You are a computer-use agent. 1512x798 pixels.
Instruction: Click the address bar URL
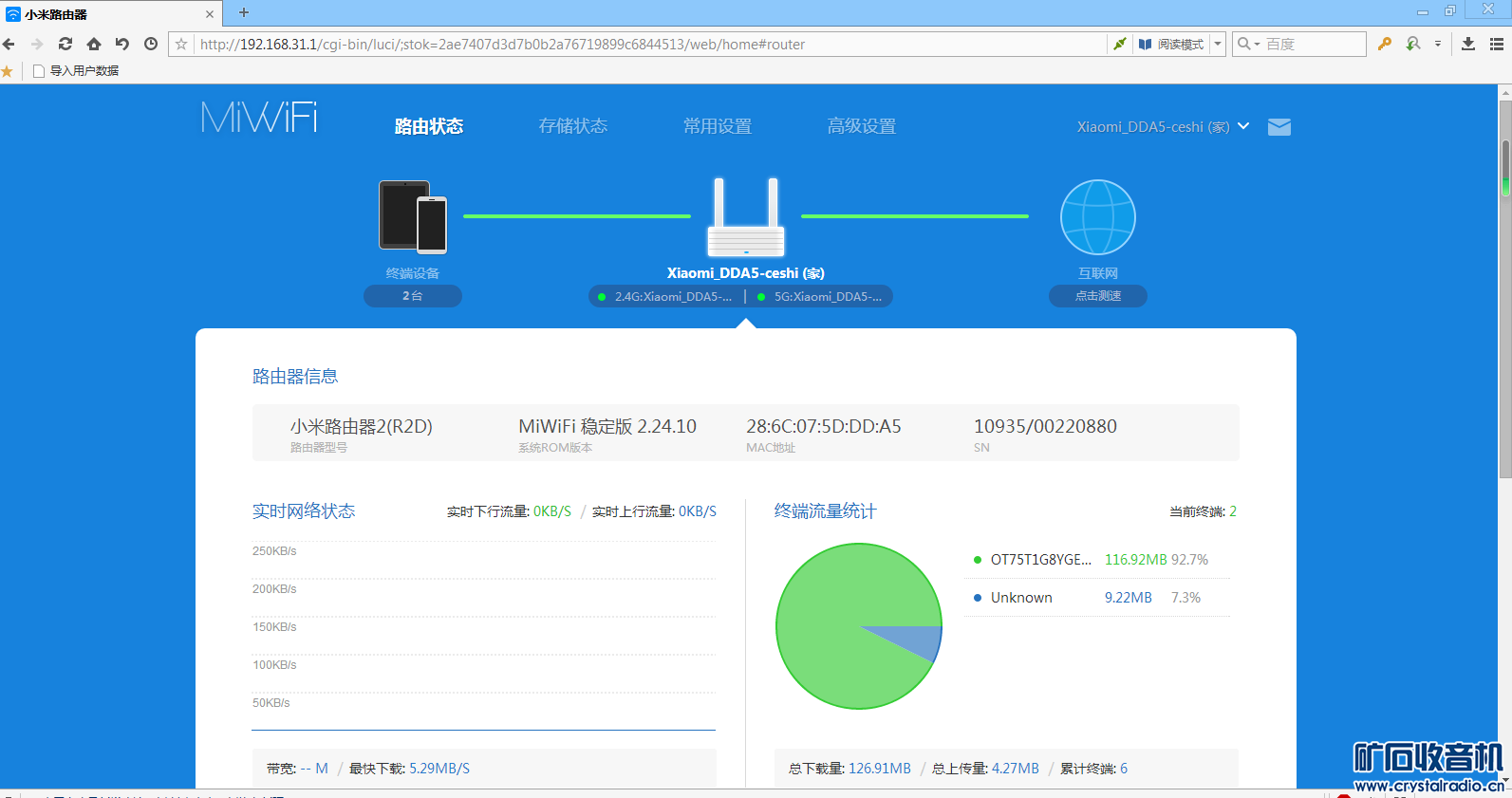(503, 44)
